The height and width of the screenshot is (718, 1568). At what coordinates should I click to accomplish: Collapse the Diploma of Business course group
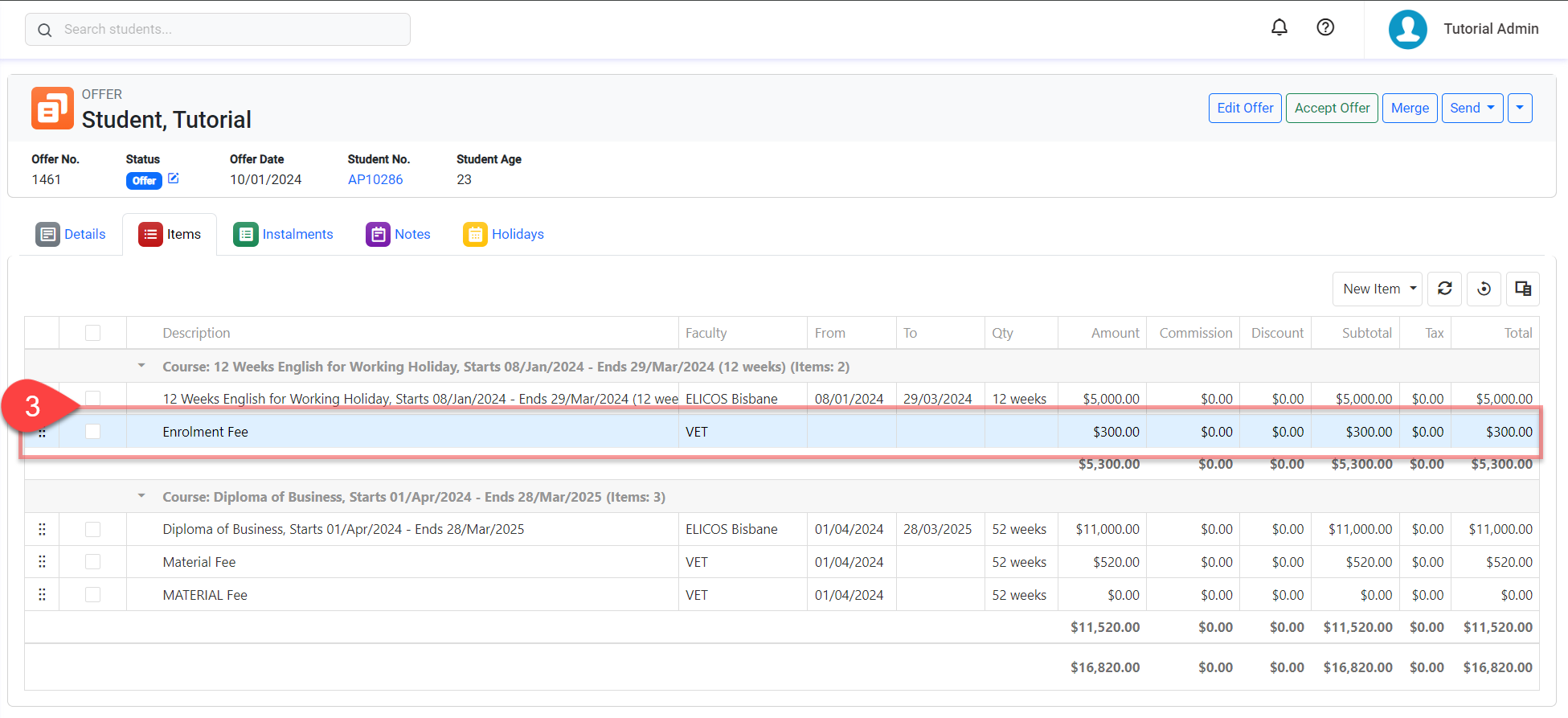pyautogui.click(x=141, y=496)
